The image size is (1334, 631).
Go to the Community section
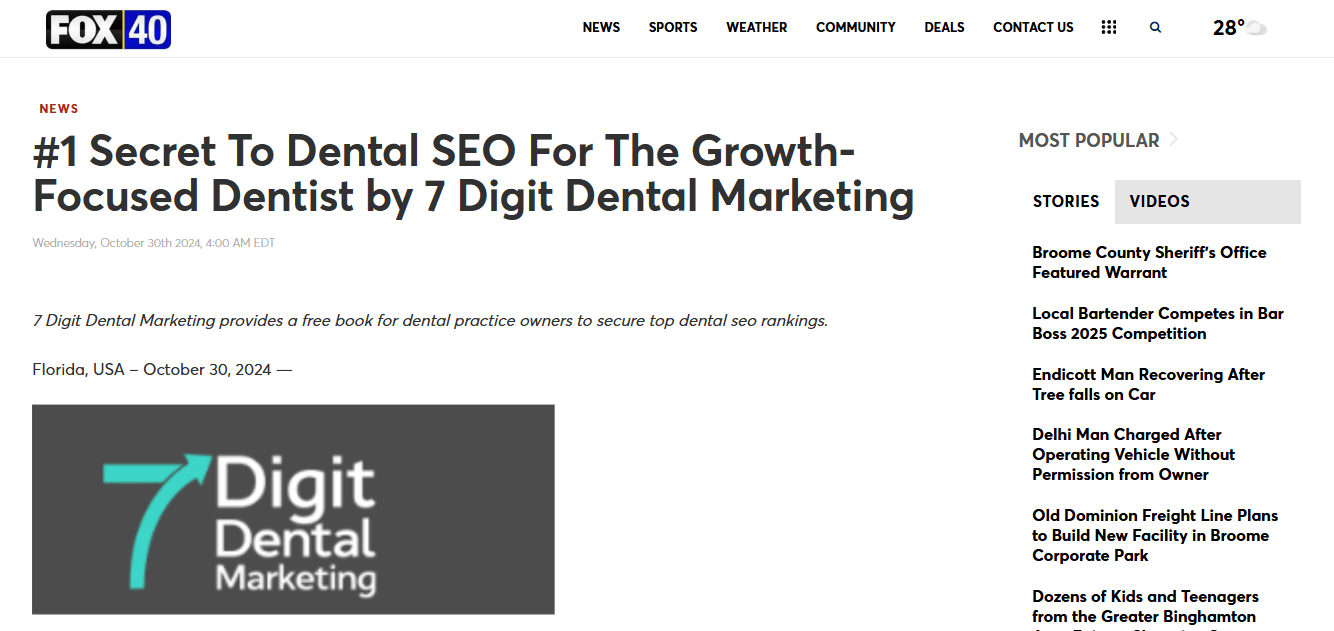click(x=855, y=27)
